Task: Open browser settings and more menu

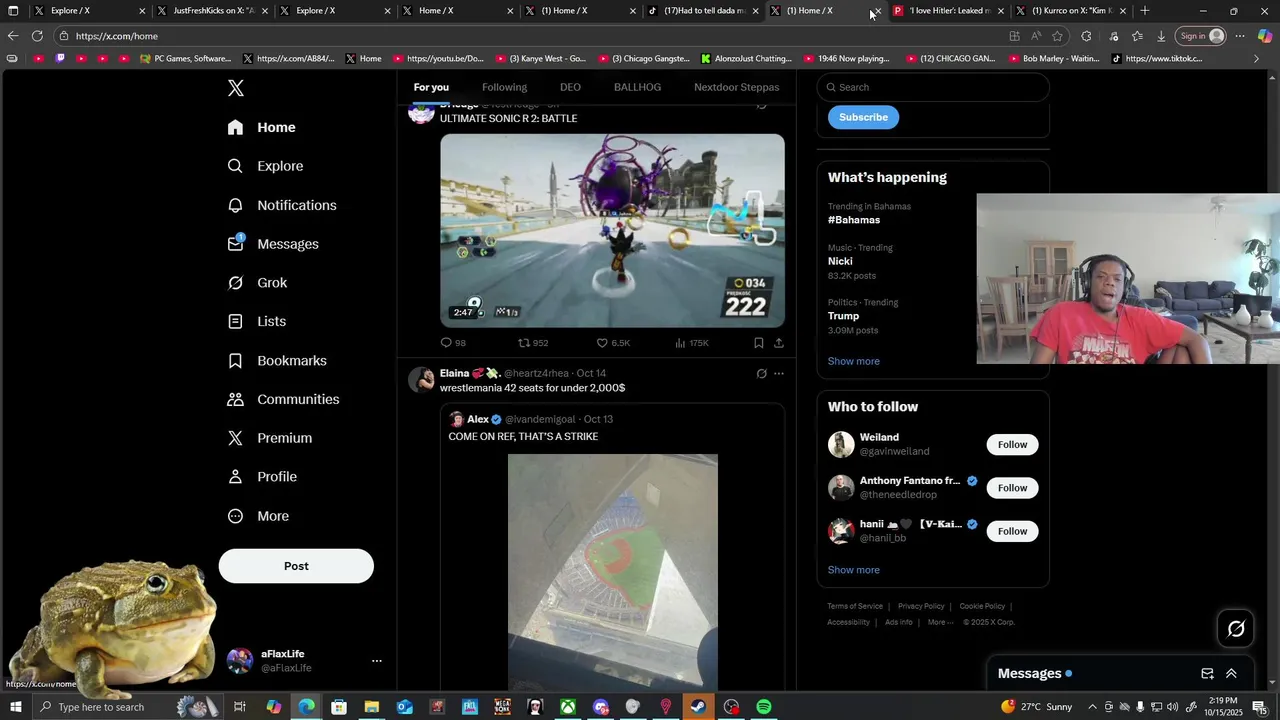Action: click(1240, 36)
